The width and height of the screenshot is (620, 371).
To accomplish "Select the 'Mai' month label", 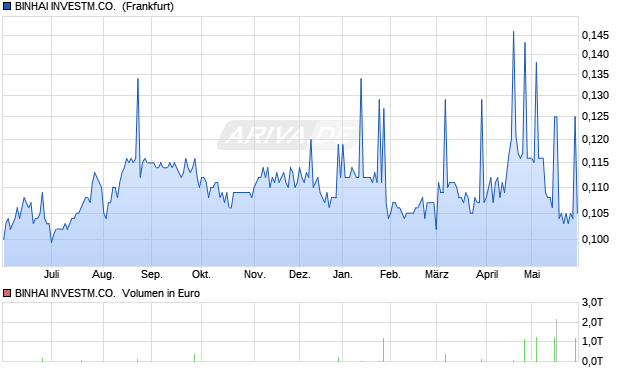I will coord(532,274).
